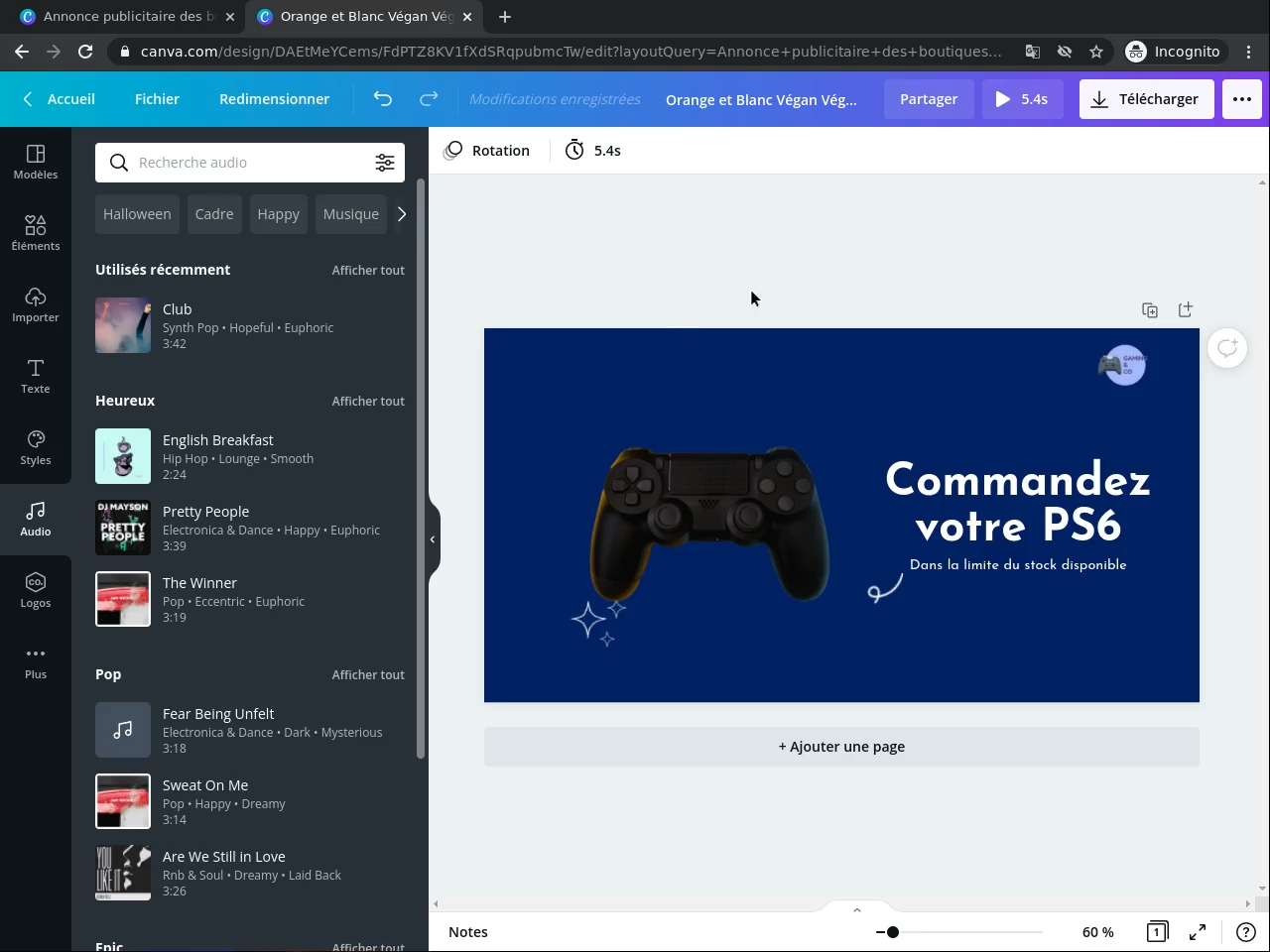Bookmark this page with star icon

coord(1096,52)
